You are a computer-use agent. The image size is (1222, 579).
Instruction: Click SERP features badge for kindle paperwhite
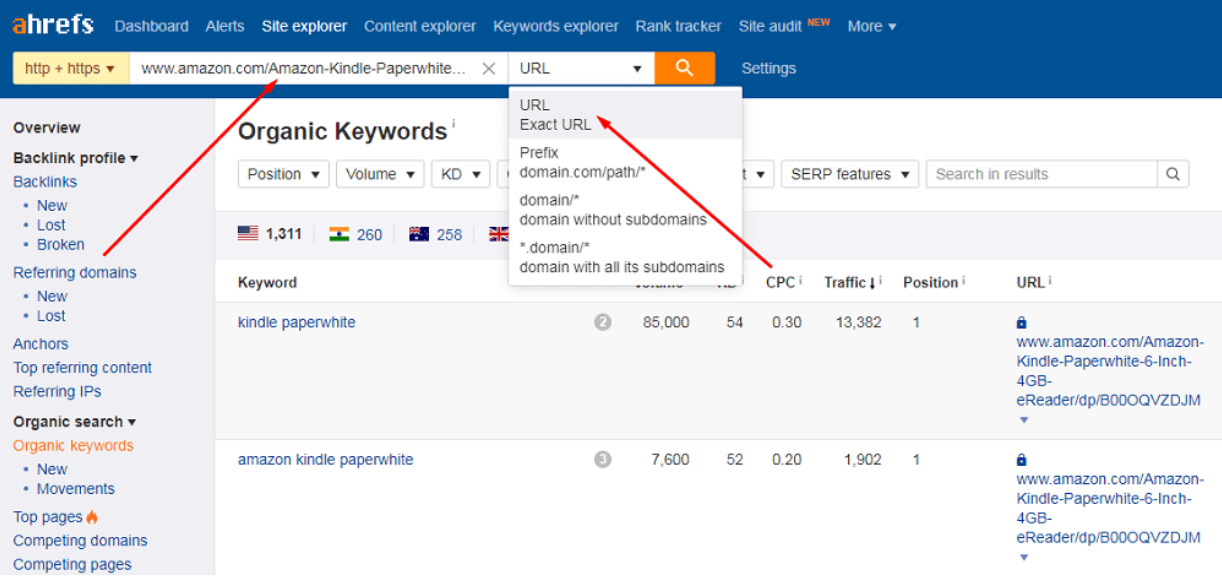[x=602, y=322]
